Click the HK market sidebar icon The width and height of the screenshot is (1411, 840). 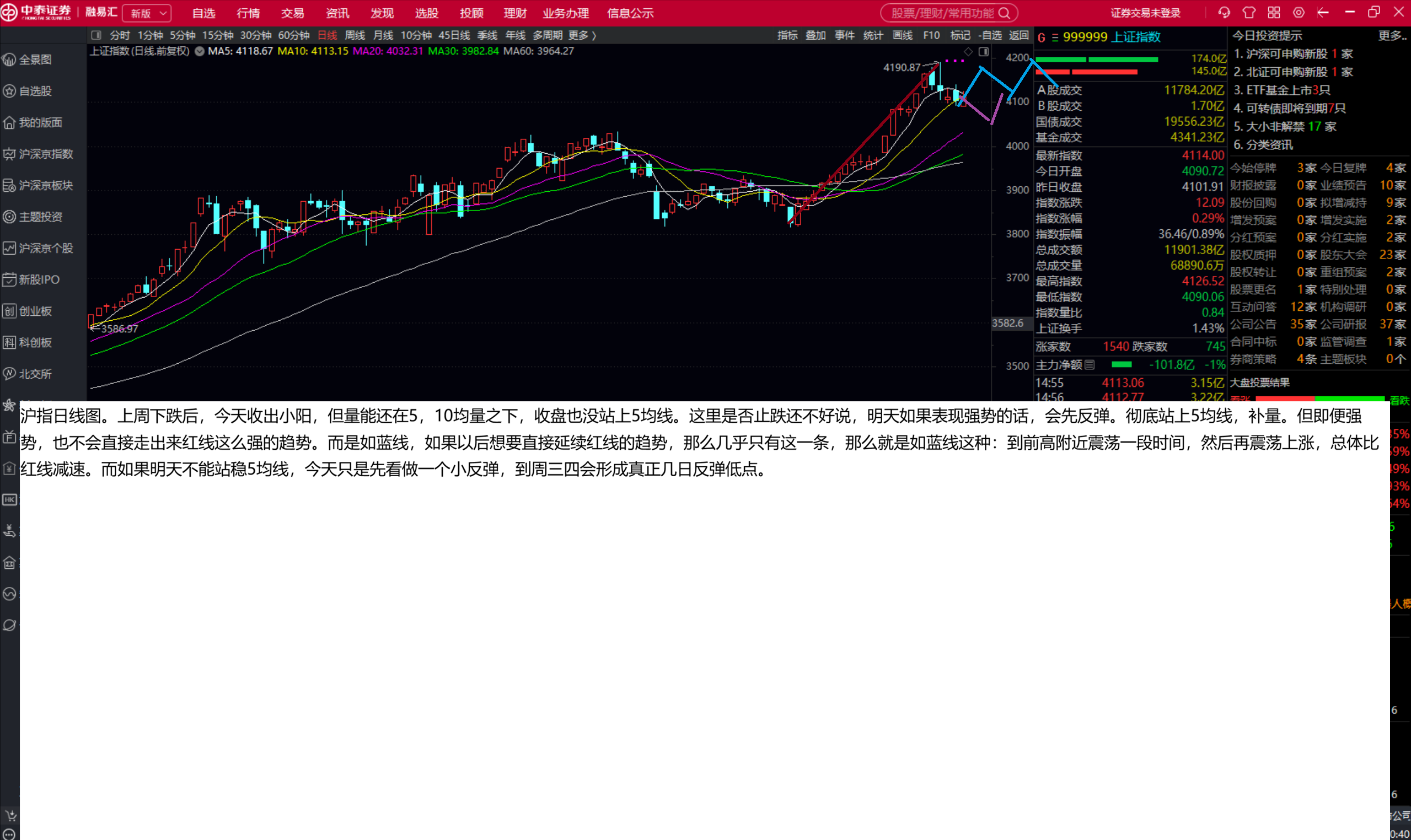(x=9, y=499)
